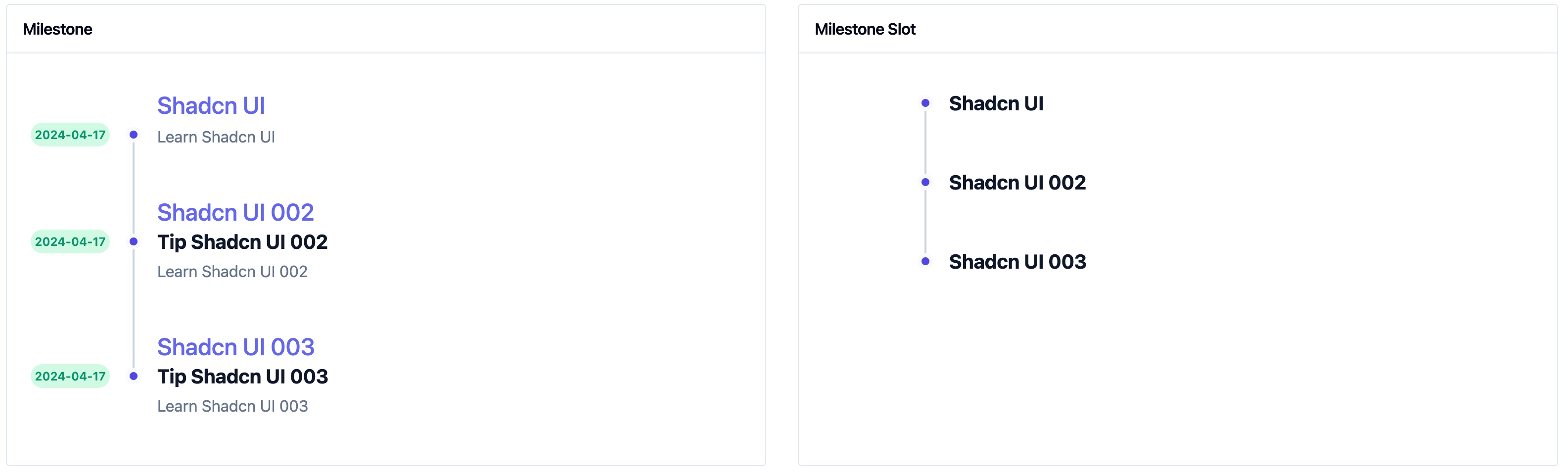The height and width of the screenshot is (474, 1568).
Task: Click the first timeline dot beside Shadcn UI
Action: click(x=133, y=135)
